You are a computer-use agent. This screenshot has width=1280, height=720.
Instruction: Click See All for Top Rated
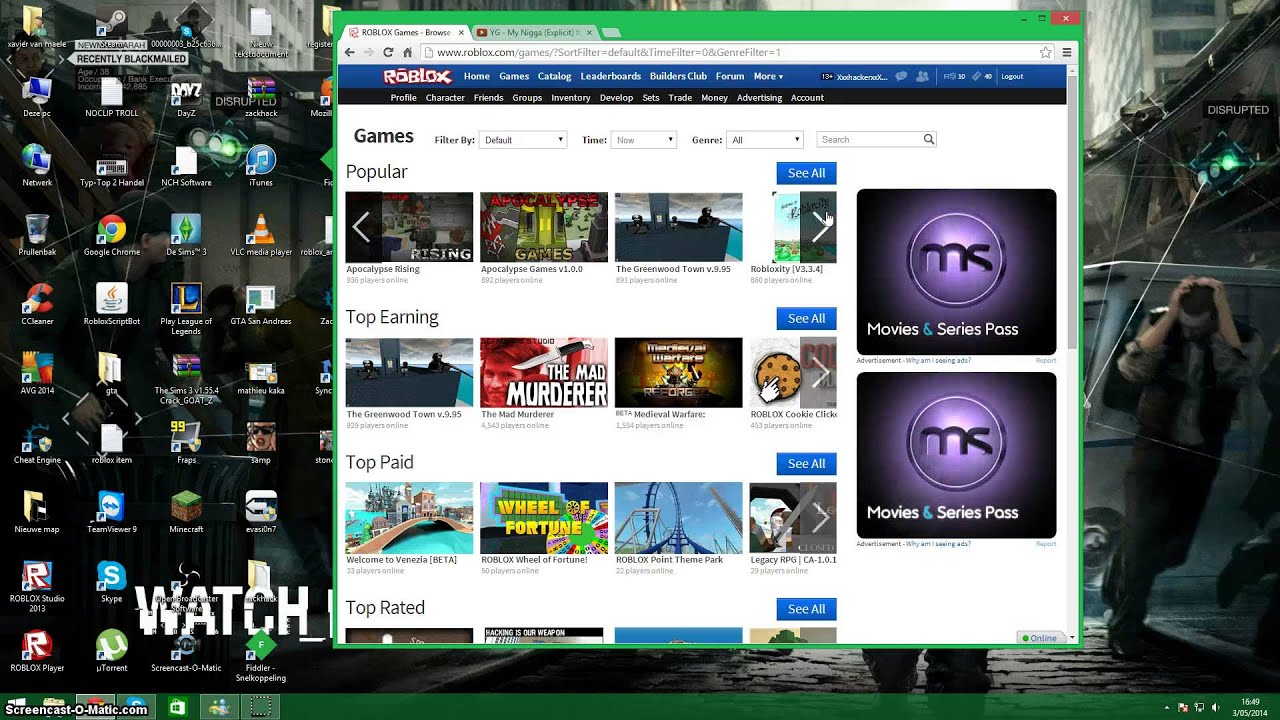click(806, 609)
